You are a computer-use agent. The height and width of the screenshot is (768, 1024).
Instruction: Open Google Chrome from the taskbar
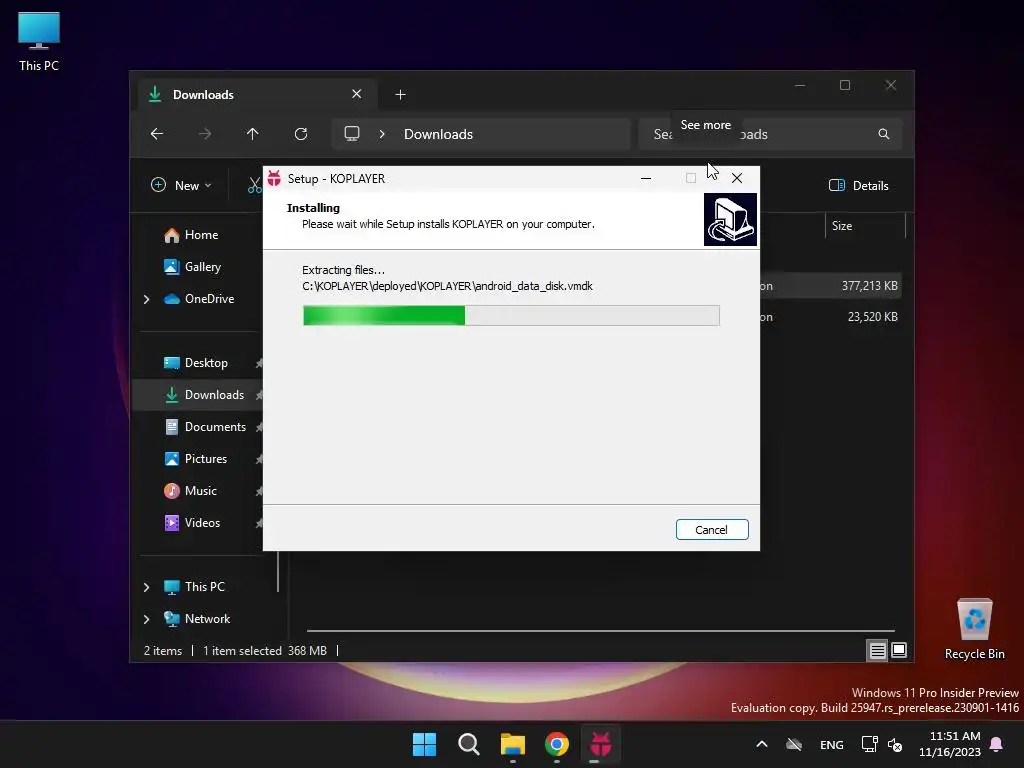tap(556, 744)
